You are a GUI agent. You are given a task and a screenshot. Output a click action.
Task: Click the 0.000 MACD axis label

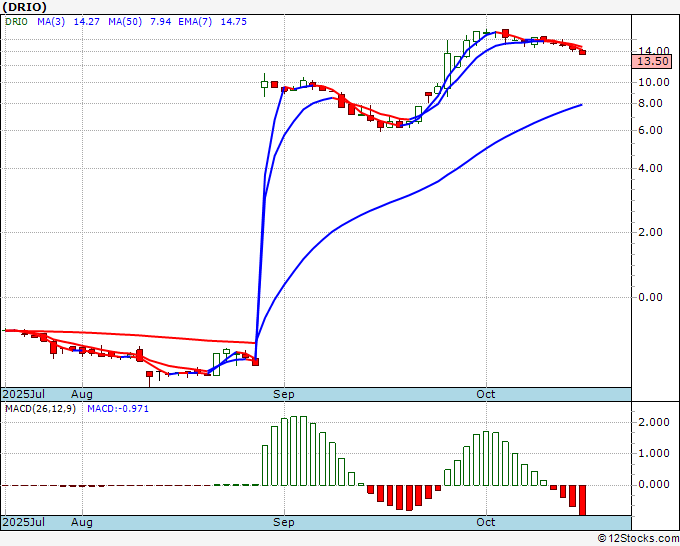pos(653,484)
